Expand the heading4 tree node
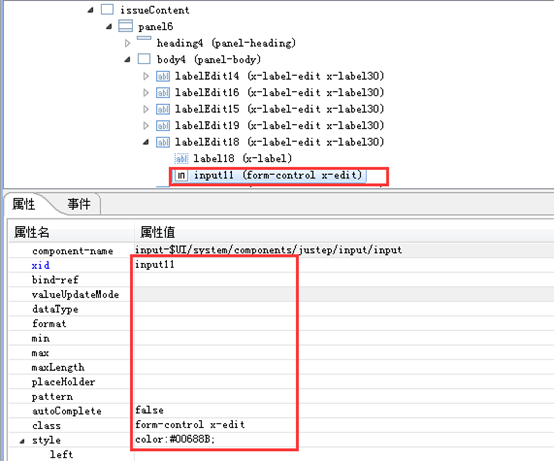Viewport: 554px width, 461px height. pos(128,43)
